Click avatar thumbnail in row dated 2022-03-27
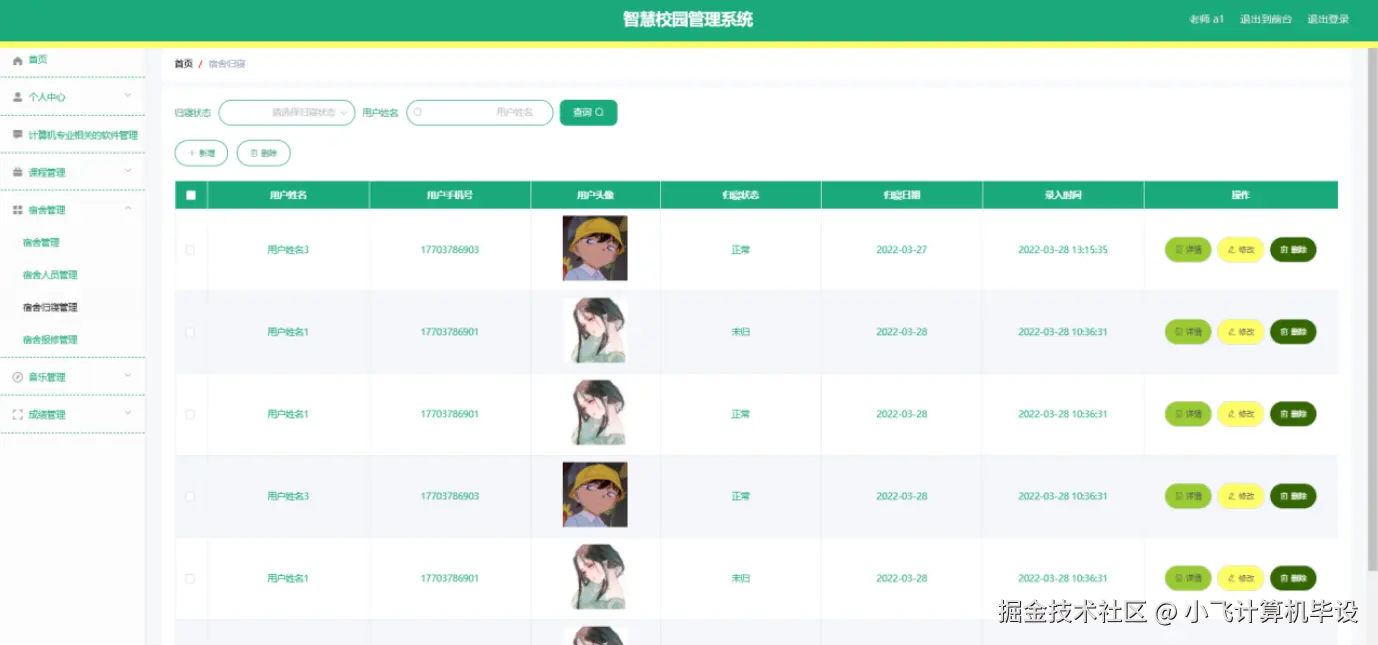 [595, 249]
